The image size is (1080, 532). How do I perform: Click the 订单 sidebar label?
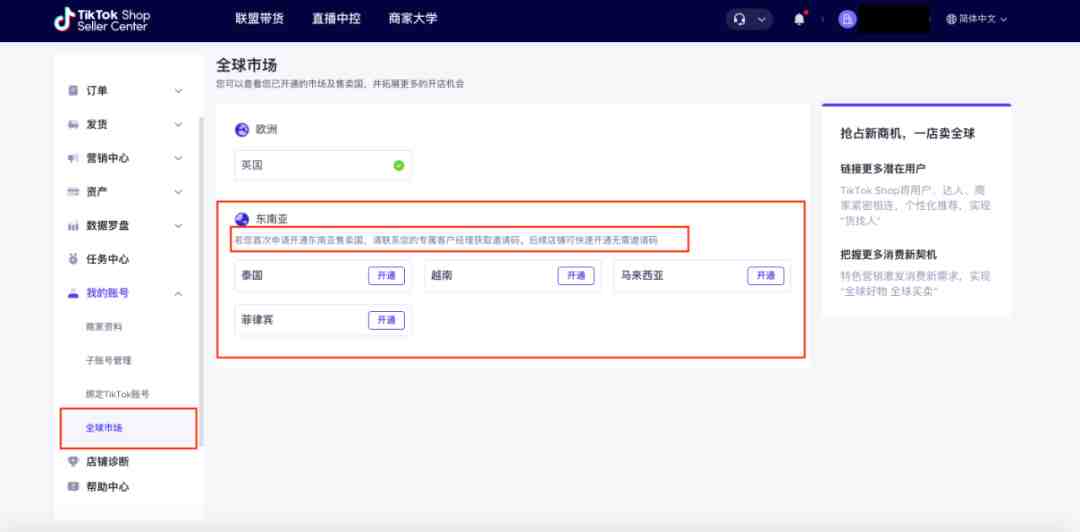96,91
